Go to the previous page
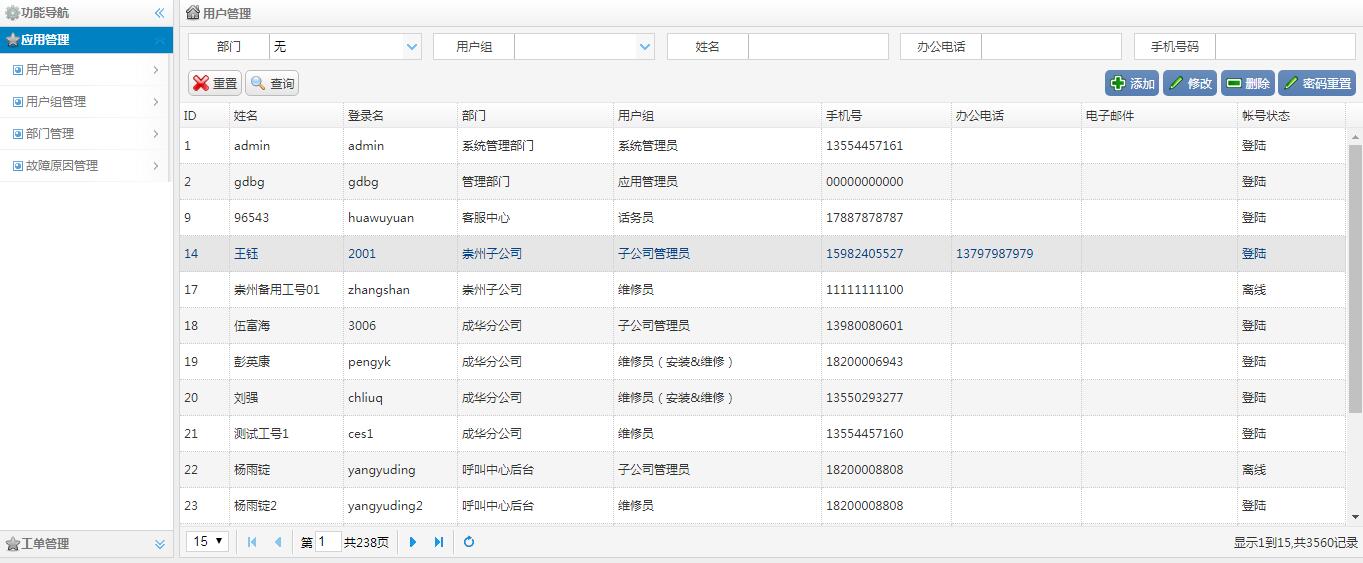 [x=278, y=542]
